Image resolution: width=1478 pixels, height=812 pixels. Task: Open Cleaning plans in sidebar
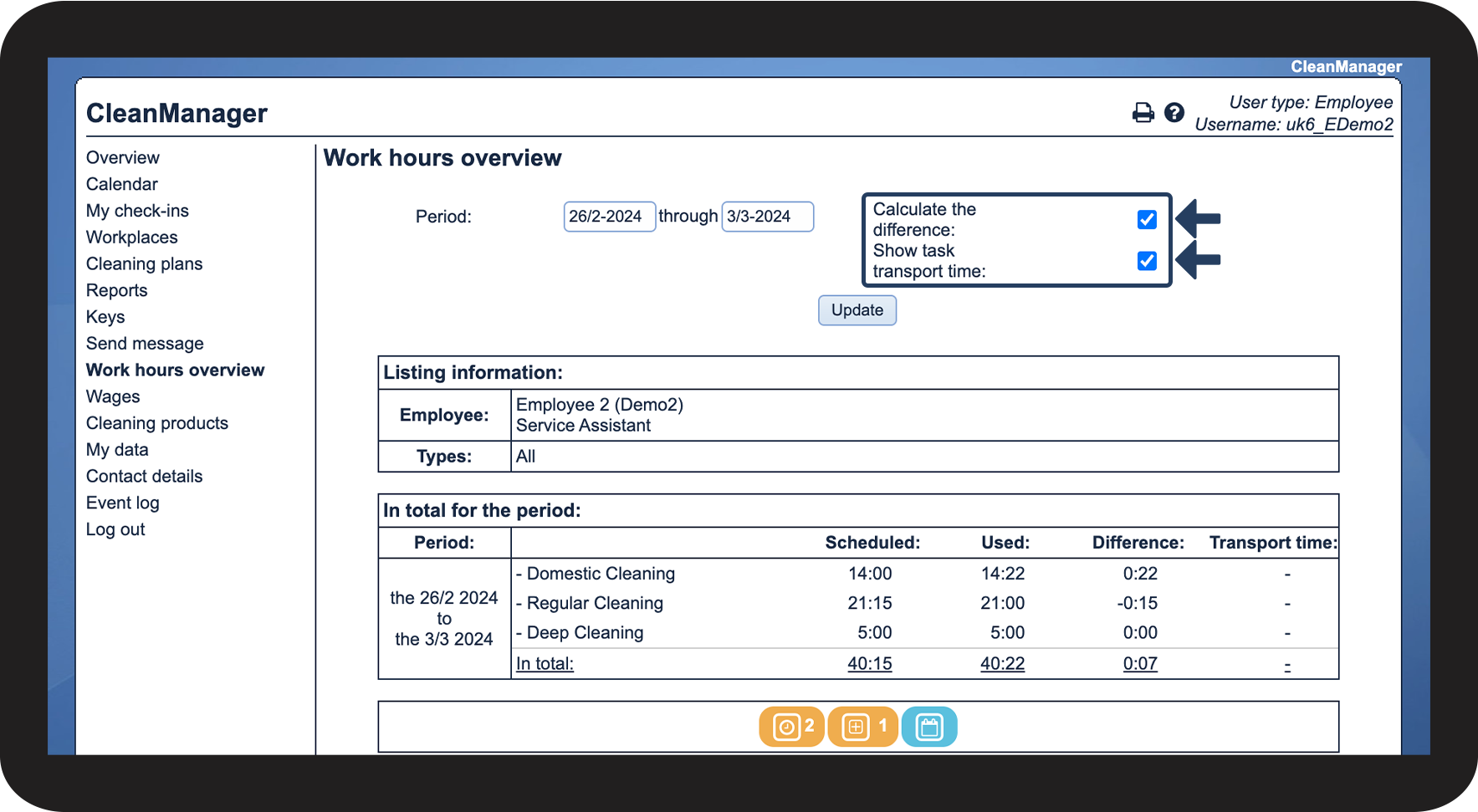point(145,264)
